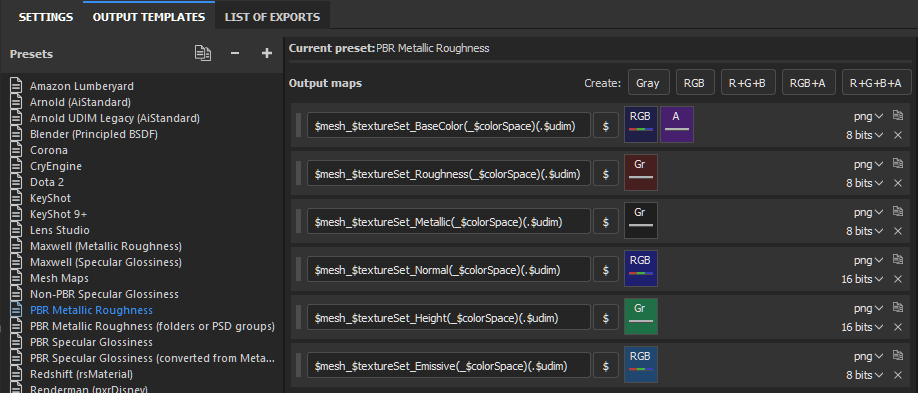Create a Gray output map
The image size is (918, 393).
[648, 83]
